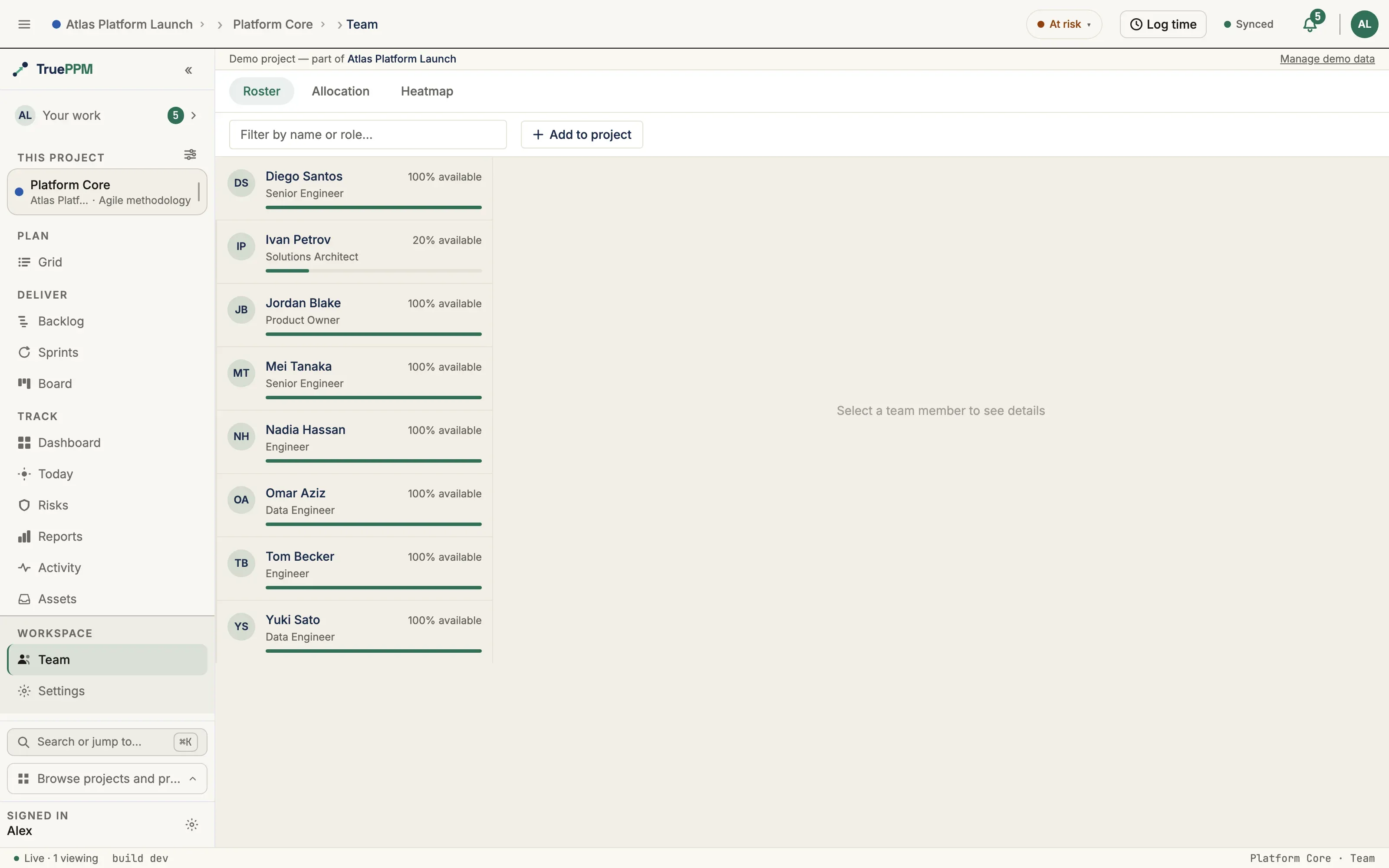
Task: Click the Dashboard tiles icon
Action: click(x=24, y=443)
